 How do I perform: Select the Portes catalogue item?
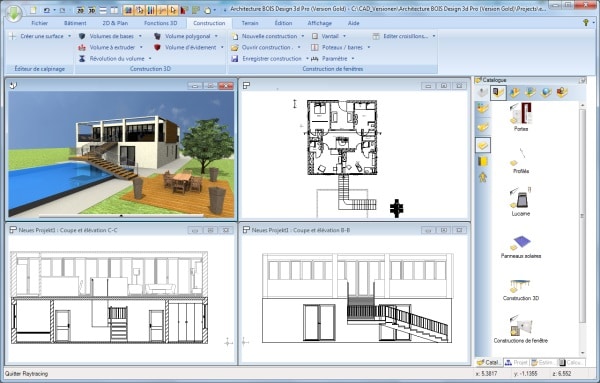(521, 117)
